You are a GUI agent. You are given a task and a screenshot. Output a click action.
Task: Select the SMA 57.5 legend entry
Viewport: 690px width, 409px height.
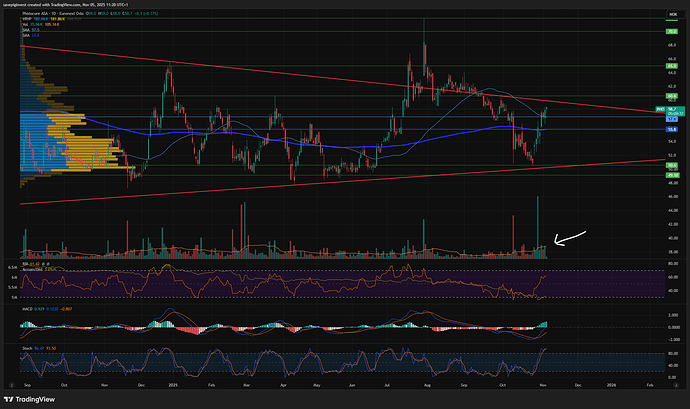pos(25,31)
